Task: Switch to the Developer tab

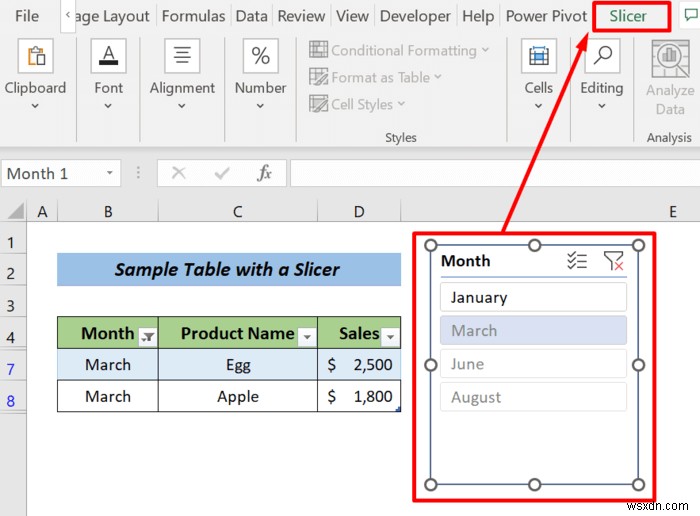Action: point(415,16)
